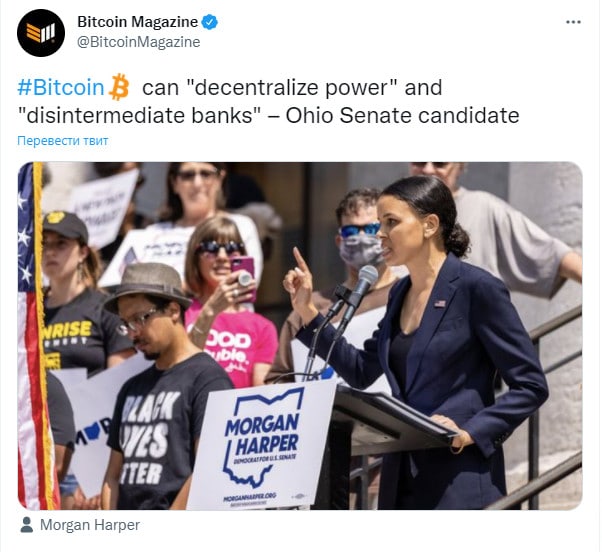Click the pink phone held by woman
This screenshot has height=552, width=602.
[x=244, y=274]
